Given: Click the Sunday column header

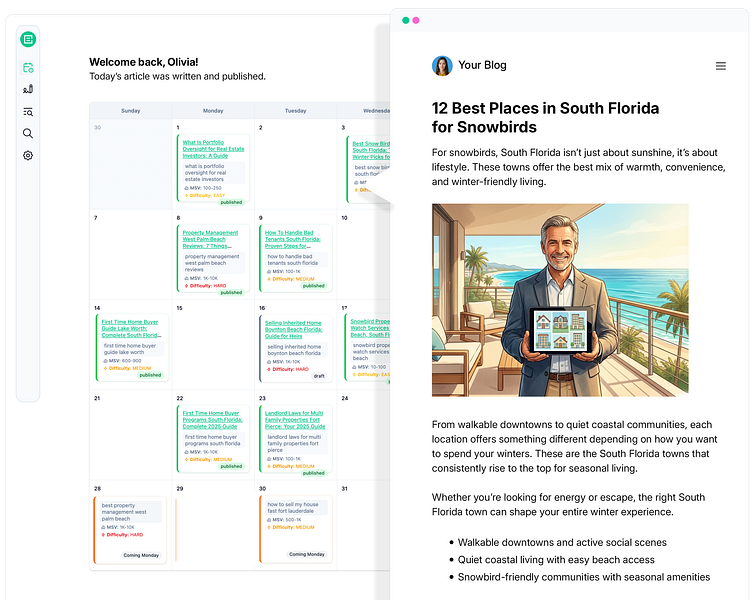Looking at the screenshot, I should point(130,111).
